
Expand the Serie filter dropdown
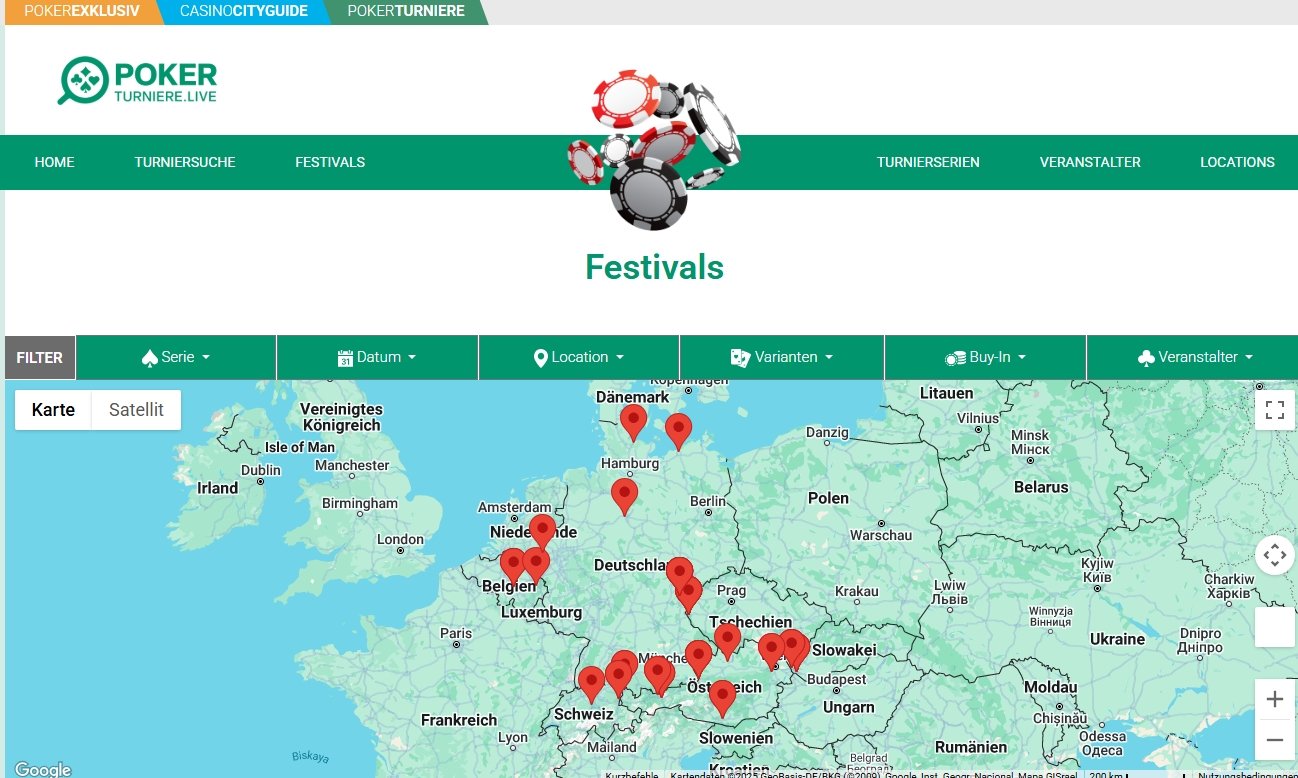[176, 357]
